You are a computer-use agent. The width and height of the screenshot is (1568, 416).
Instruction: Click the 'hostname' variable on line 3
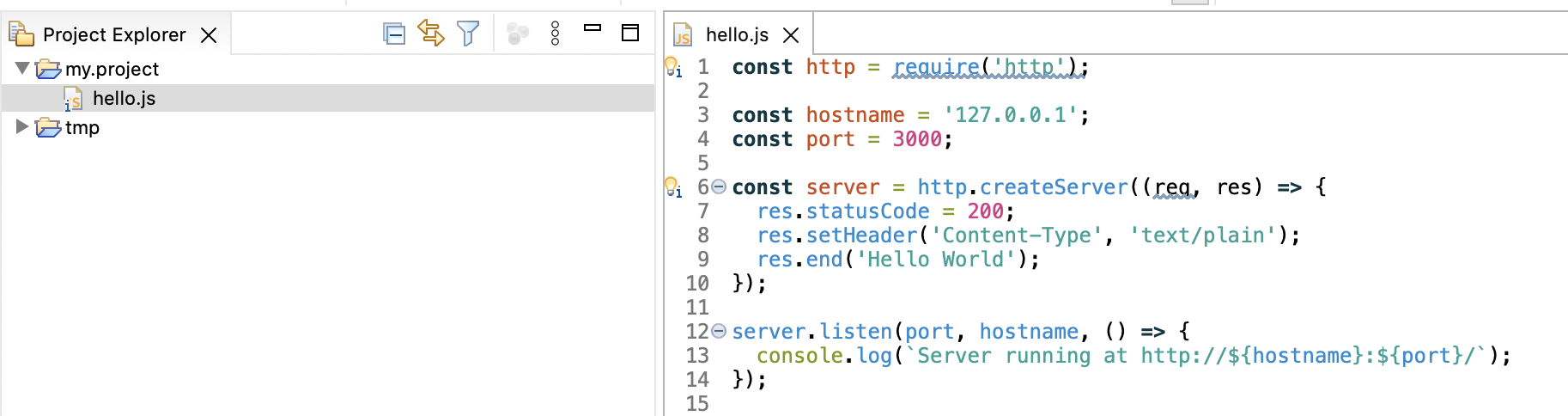[x=855, y=115]
